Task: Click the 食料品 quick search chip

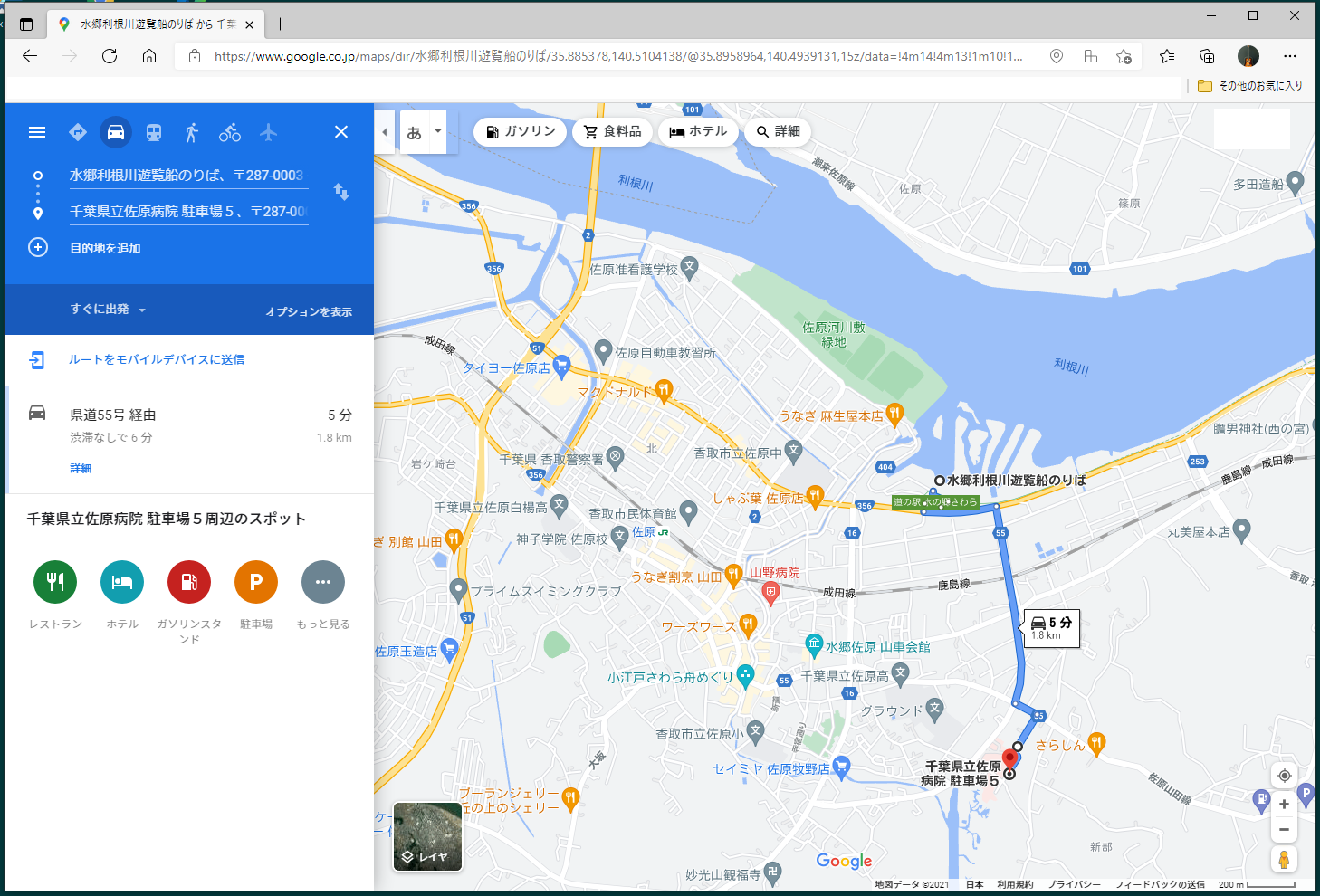Action: point(613,132)
